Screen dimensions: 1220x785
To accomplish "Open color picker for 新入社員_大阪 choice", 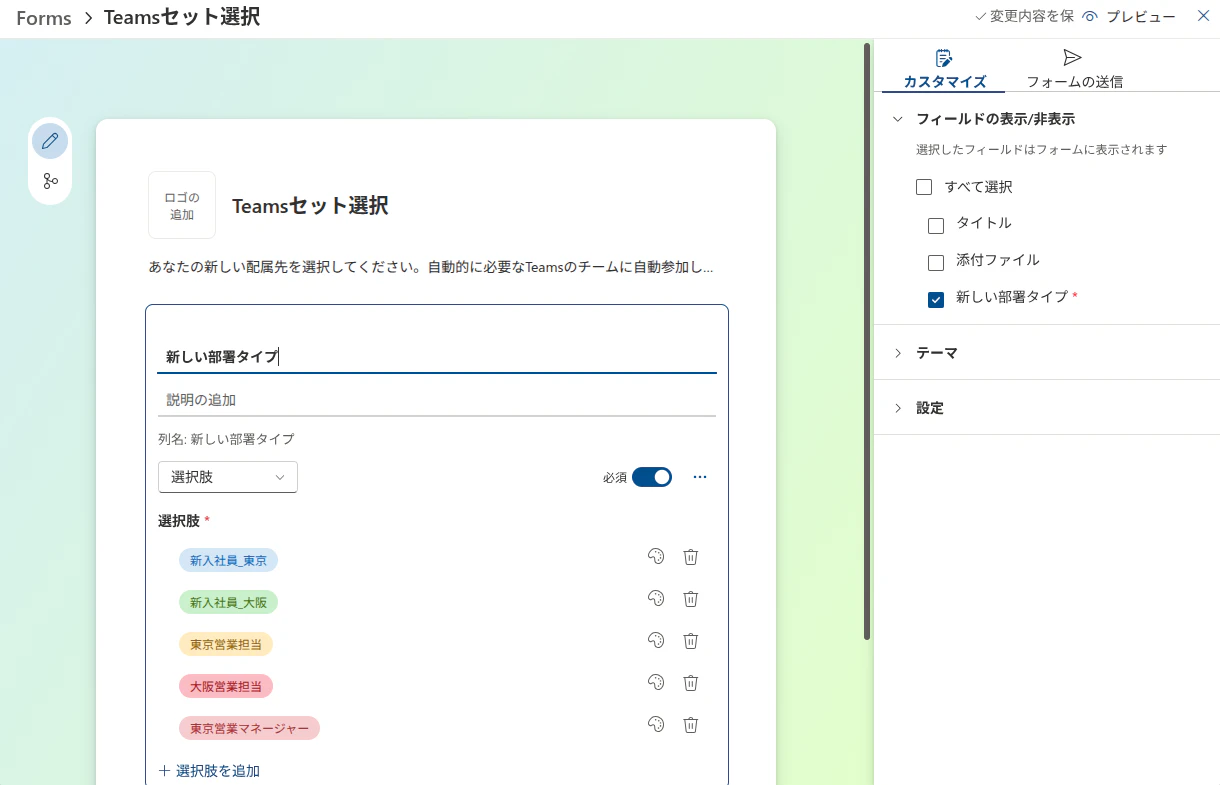I will pyautogui.click(x=656, y=599).
